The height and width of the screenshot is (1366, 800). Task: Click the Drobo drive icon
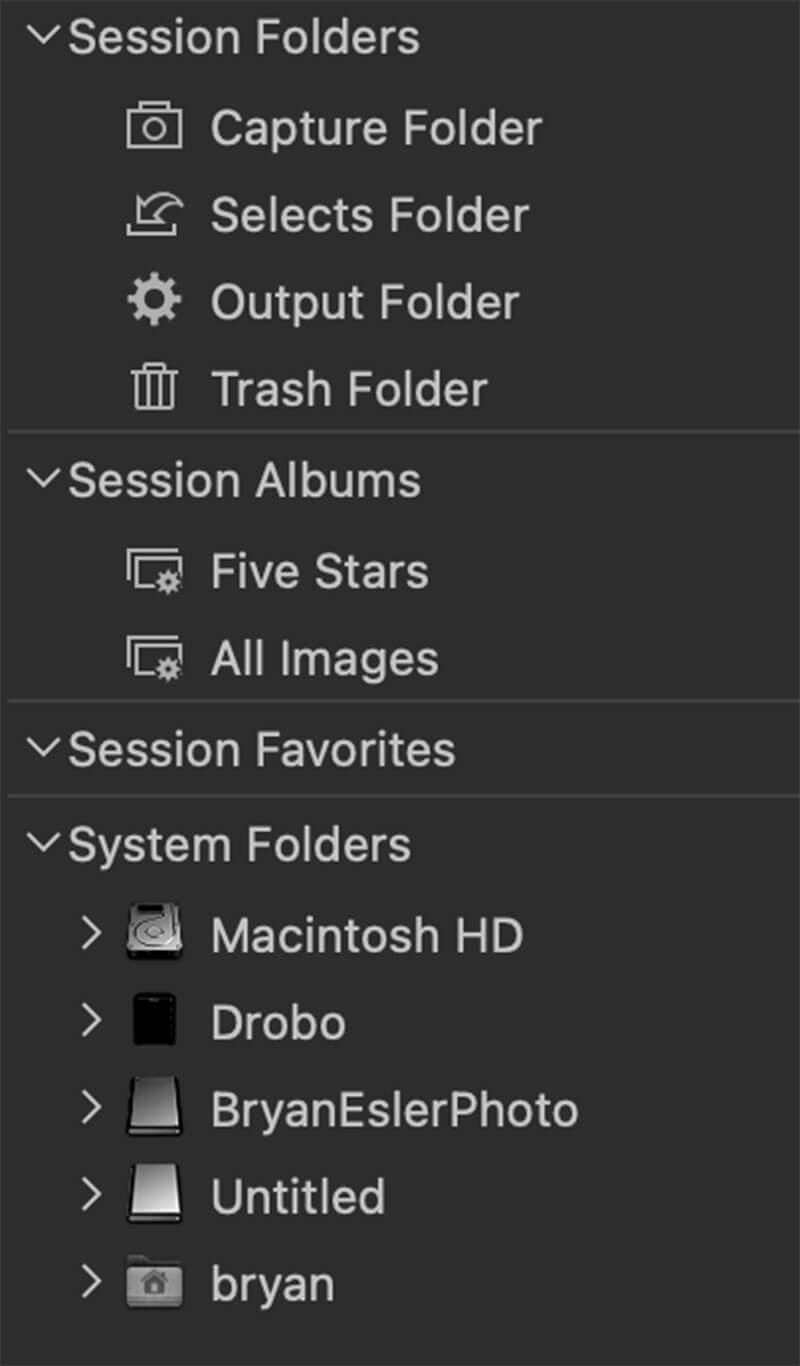pos(154,1022)
